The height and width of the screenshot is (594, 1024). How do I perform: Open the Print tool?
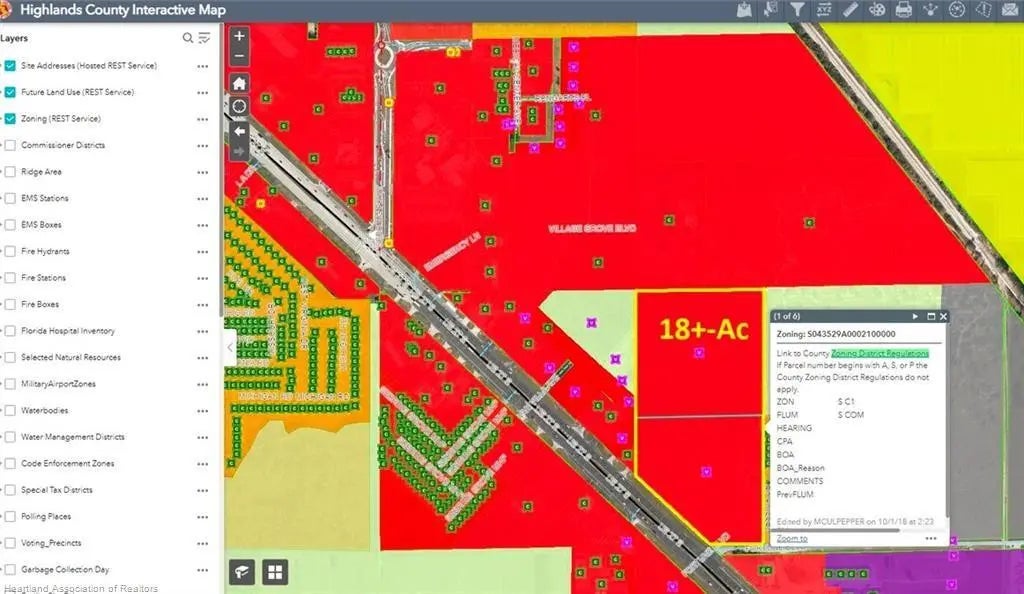[903, 10]
